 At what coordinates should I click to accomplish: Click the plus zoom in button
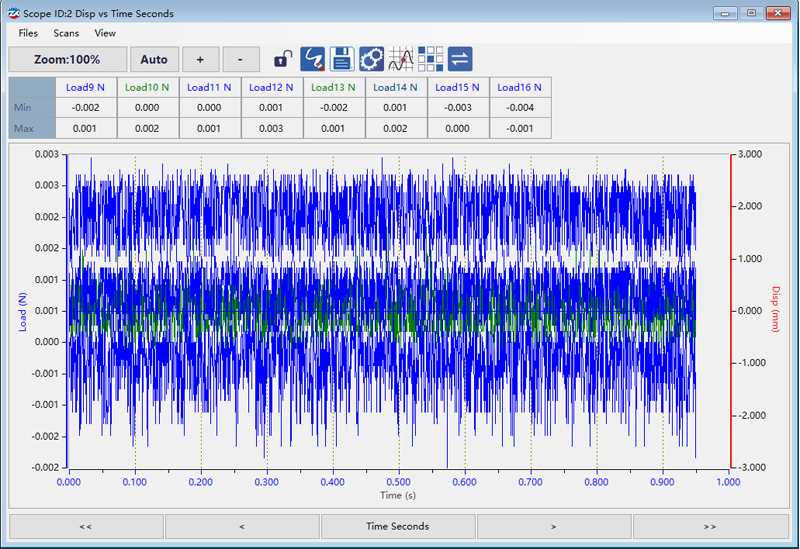pyautogui.click(x=200, y=59)
